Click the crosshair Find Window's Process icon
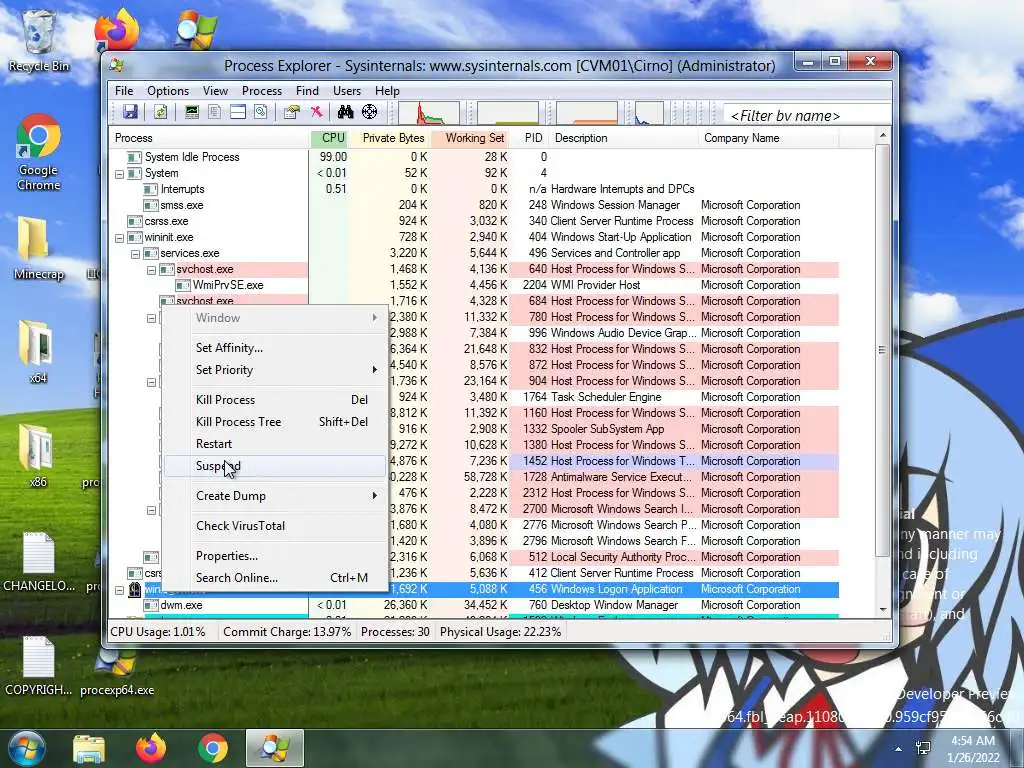 point(370,112)
